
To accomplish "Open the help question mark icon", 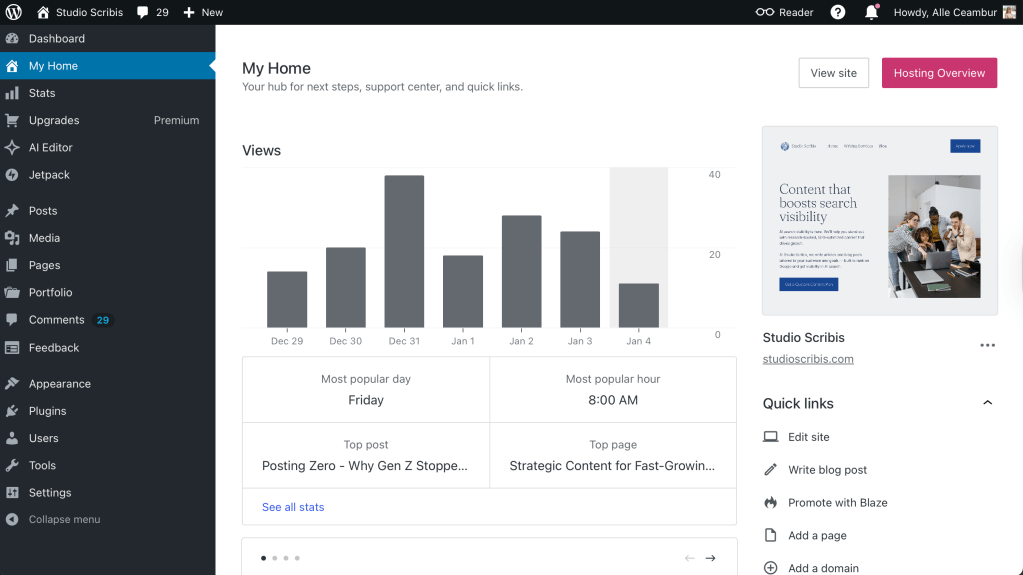I will point(838,12).
